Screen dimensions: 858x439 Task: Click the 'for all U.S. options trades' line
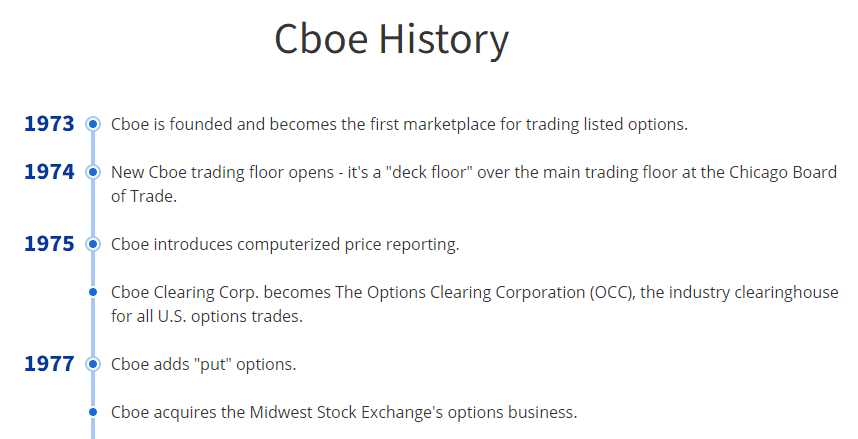[x=207, y=316]
